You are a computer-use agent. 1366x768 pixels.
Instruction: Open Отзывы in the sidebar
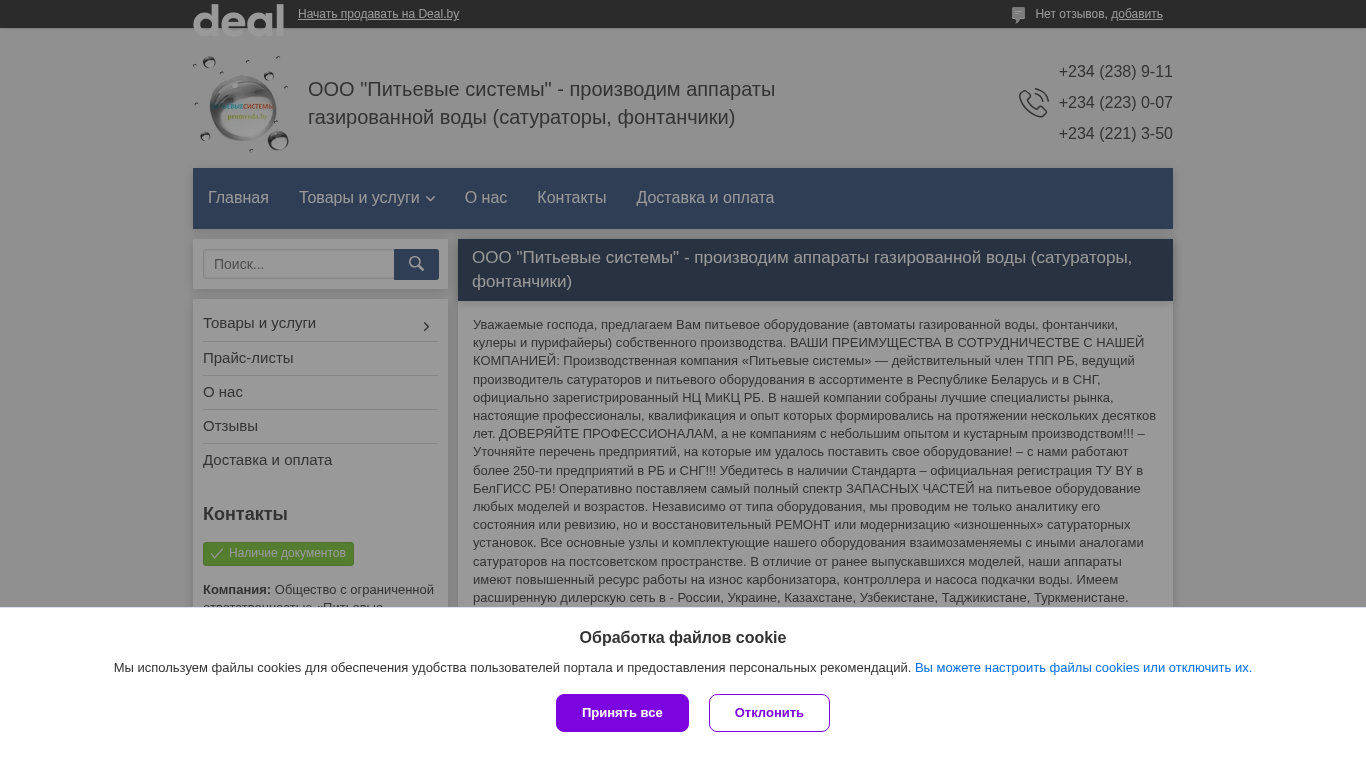pyautogui.click(x=230, y=426)
